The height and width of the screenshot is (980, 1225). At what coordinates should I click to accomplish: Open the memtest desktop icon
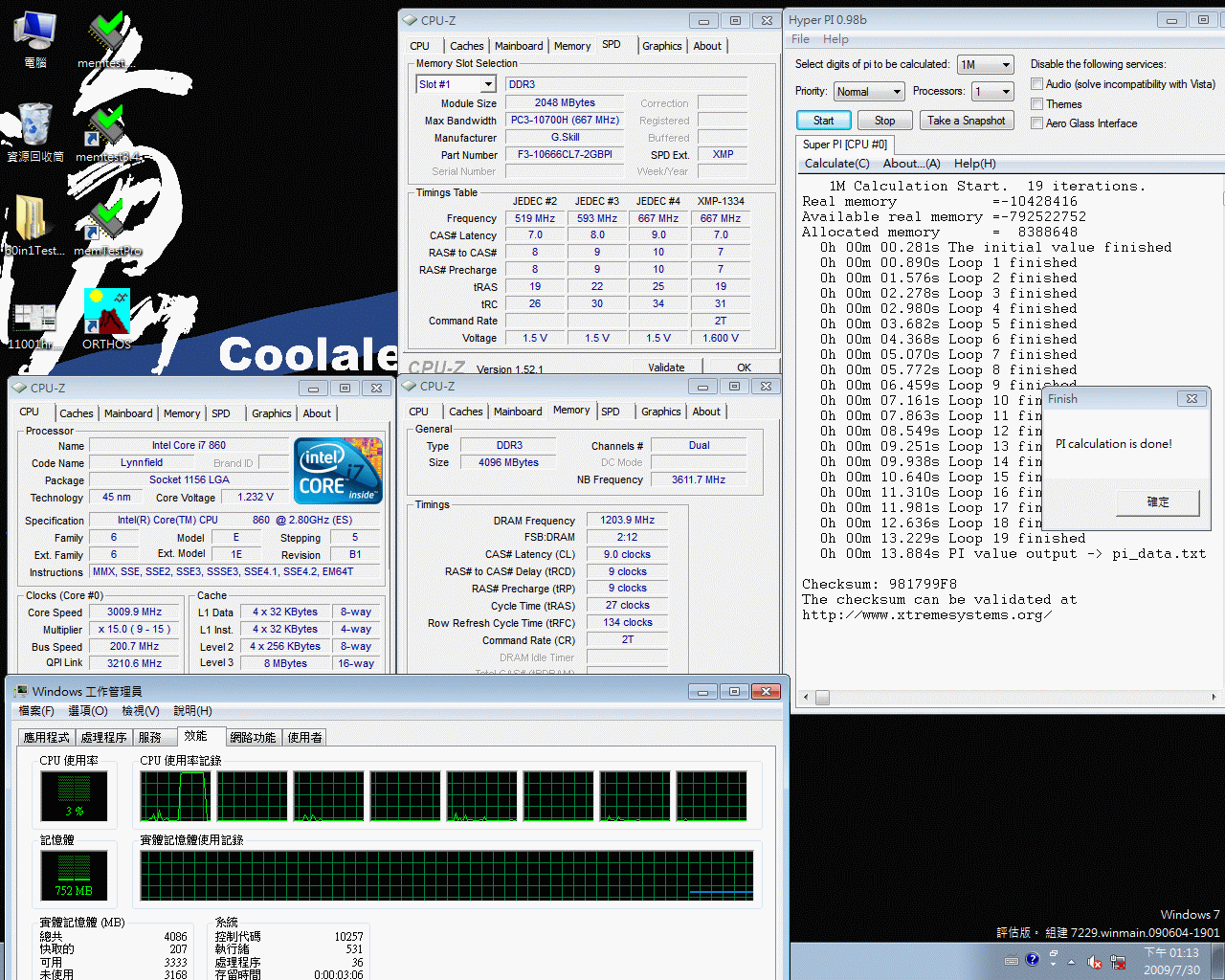(106, 39)
